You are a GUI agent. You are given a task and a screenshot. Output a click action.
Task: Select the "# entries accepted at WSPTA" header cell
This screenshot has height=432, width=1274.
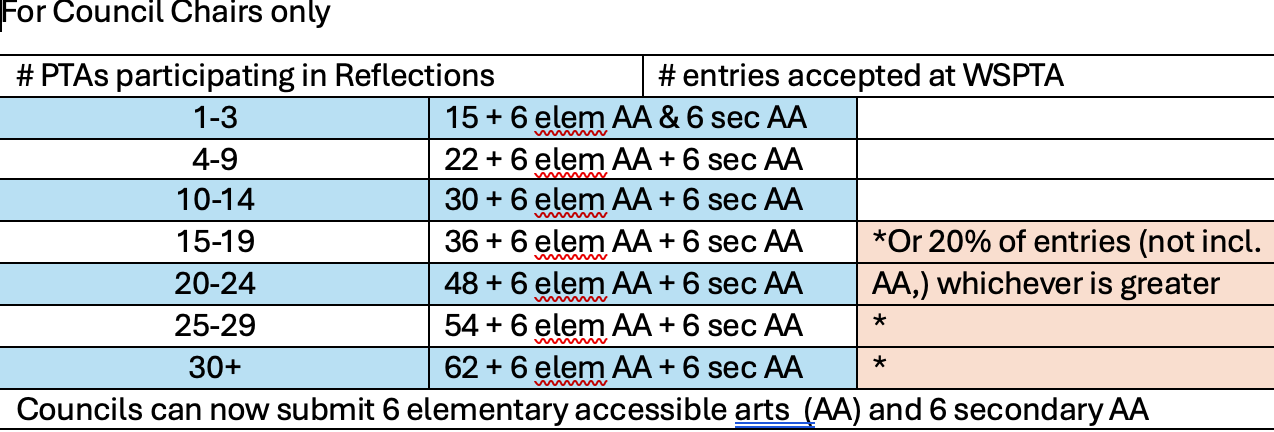[x=860, y=76]
